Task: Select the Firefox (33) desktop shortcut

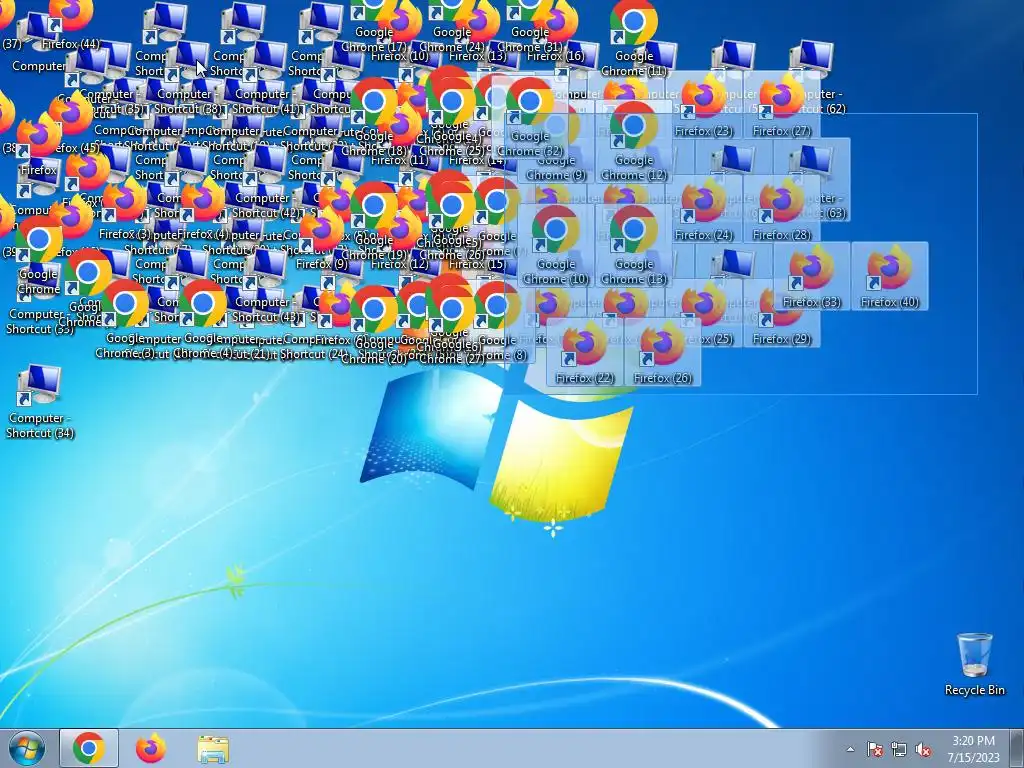Action: pos(812,276)
